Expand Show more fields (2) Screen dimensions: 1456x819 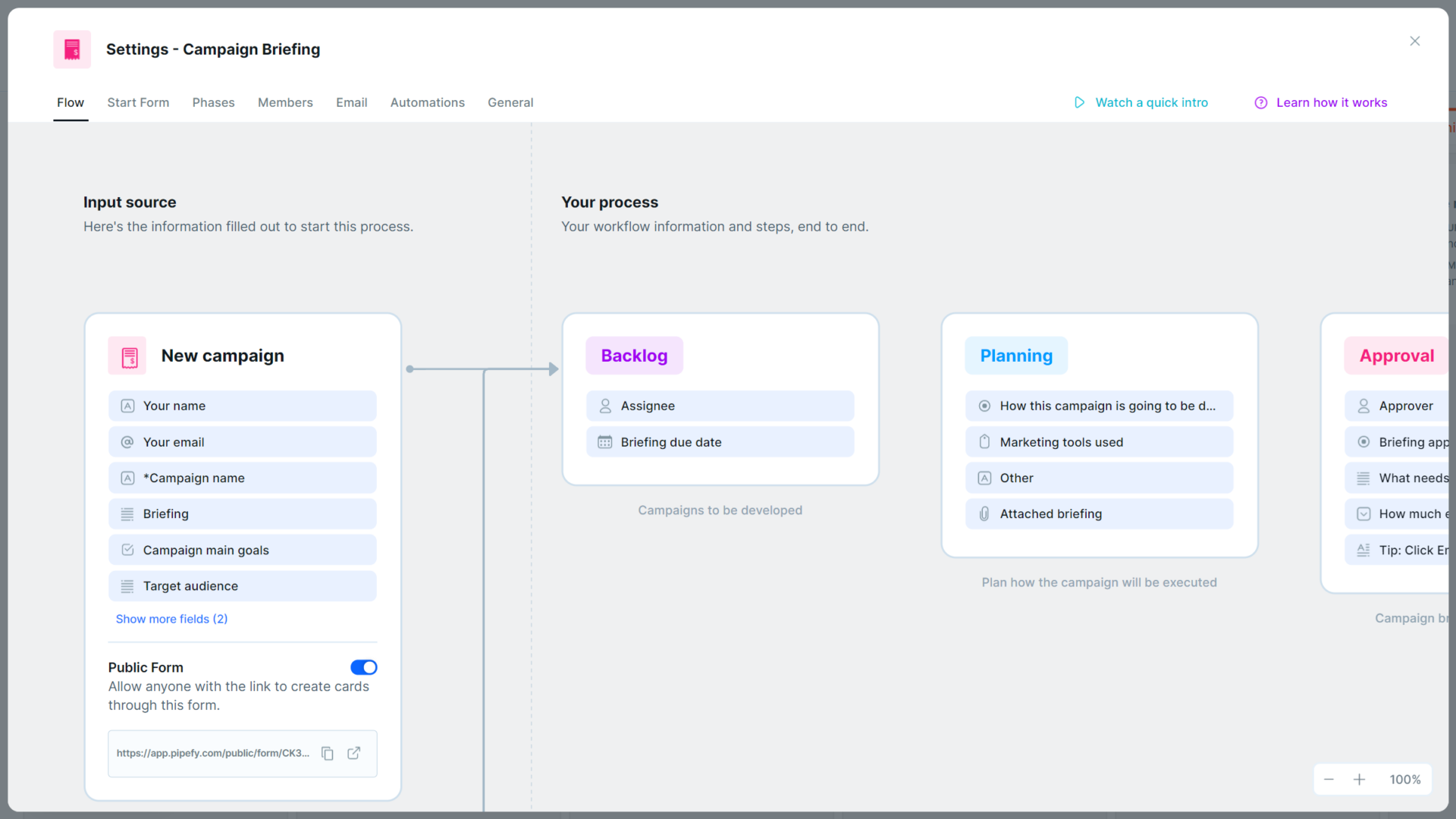click(171, 619)
